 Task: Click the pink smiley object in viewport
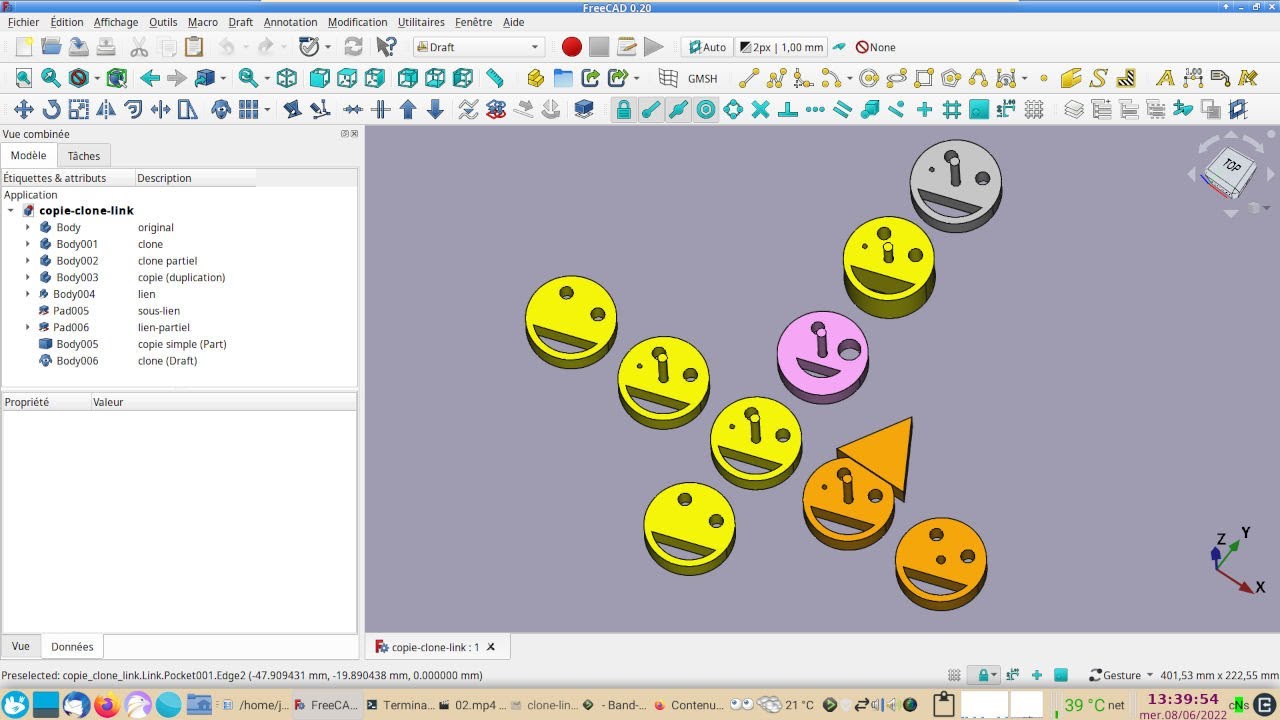point(823,356)
